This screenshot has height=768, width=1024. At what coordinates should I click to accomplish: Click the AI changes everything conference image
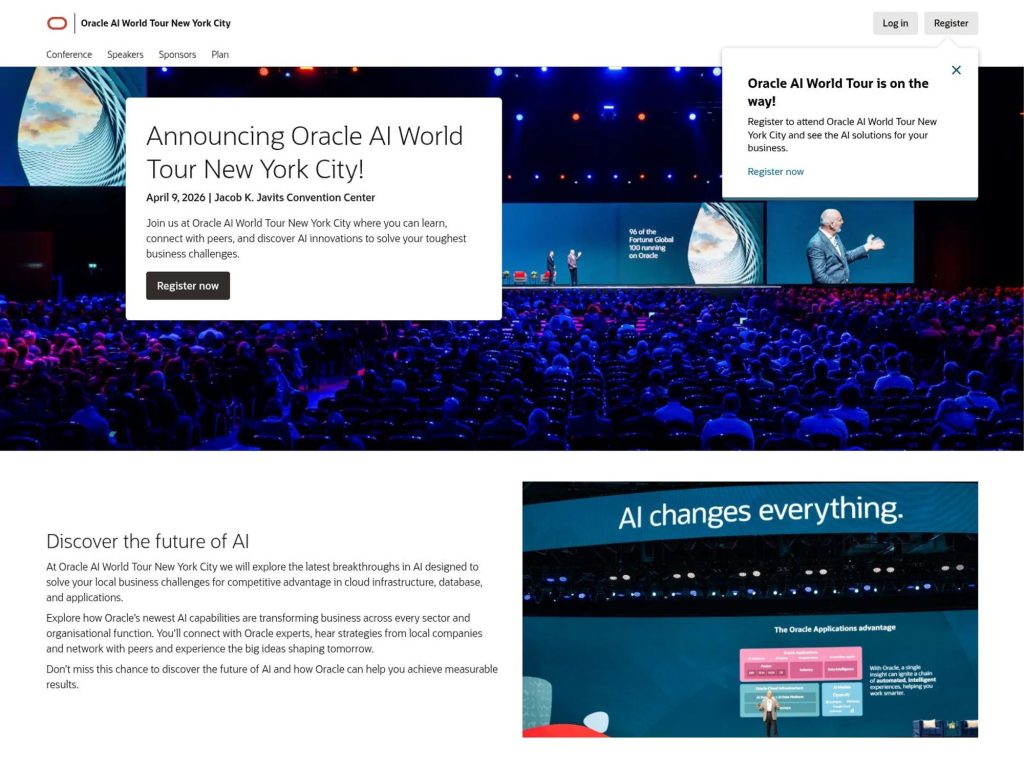[x=750, y=608]
